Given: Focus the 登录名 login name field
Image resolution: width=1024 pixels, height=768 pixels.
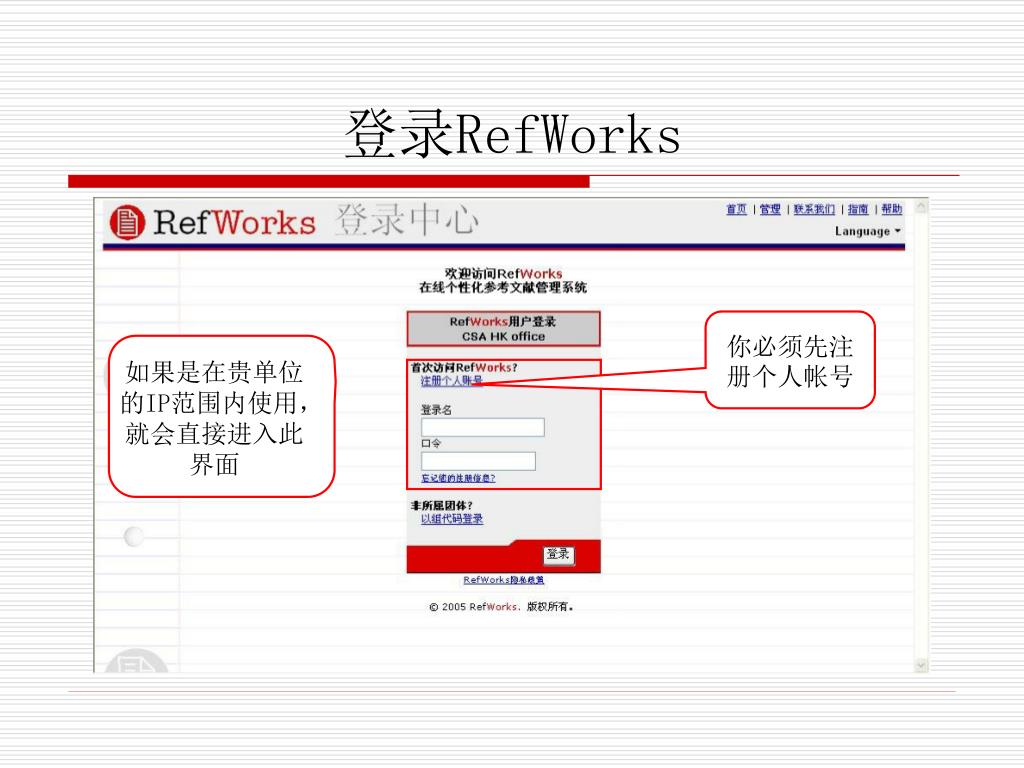Looking at the screenshot, I should pyautogui.click(x=483, y=427).
